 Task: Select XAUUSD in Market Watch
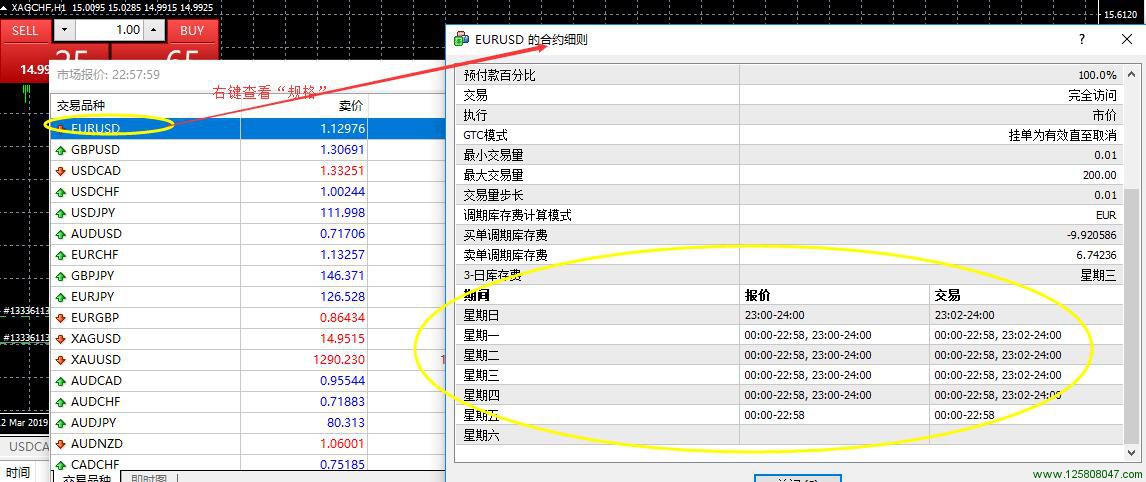tap(248, 360)
